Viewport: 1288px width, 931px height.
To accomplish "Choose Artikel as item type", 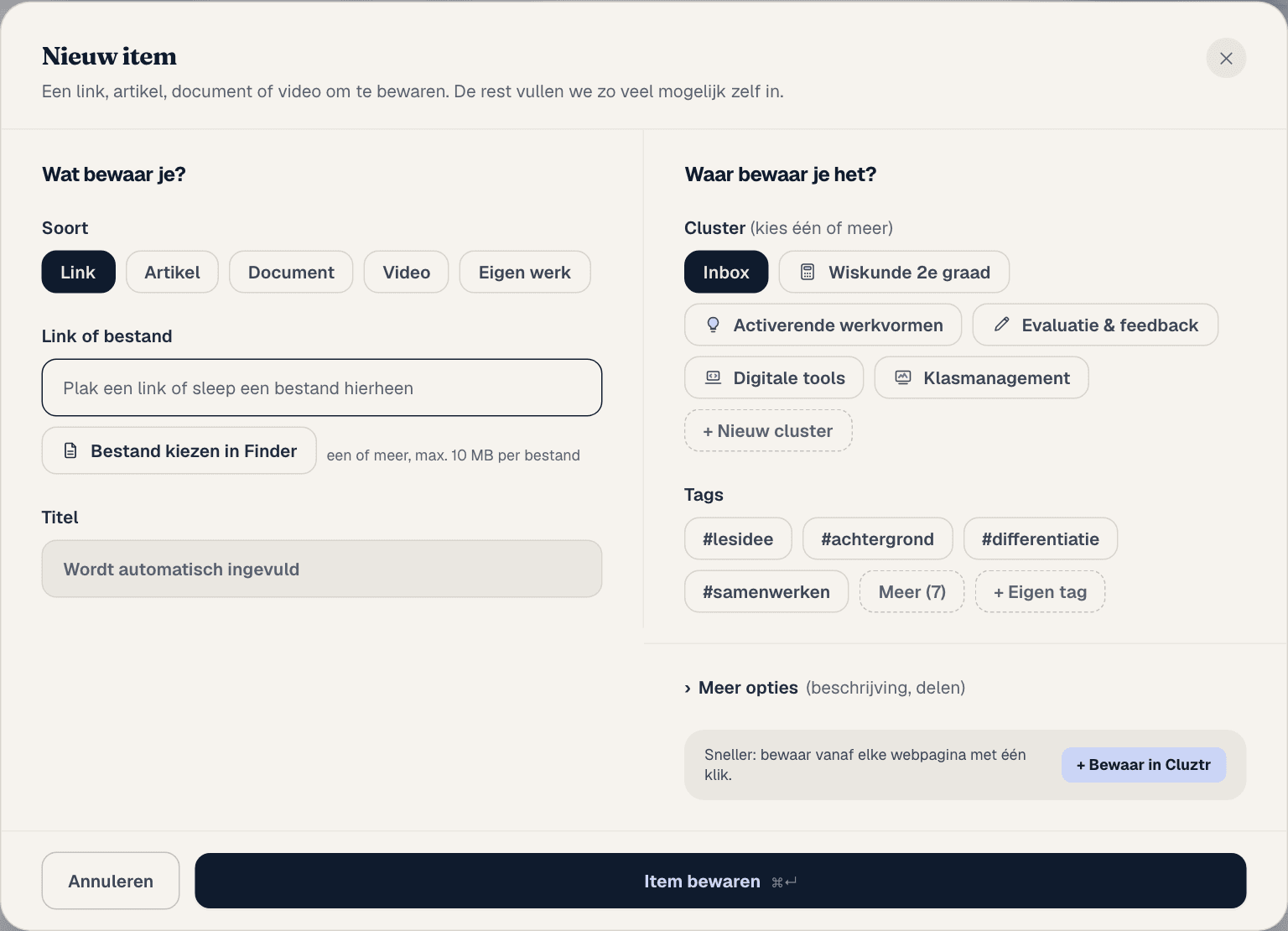I will coord(172,272).
